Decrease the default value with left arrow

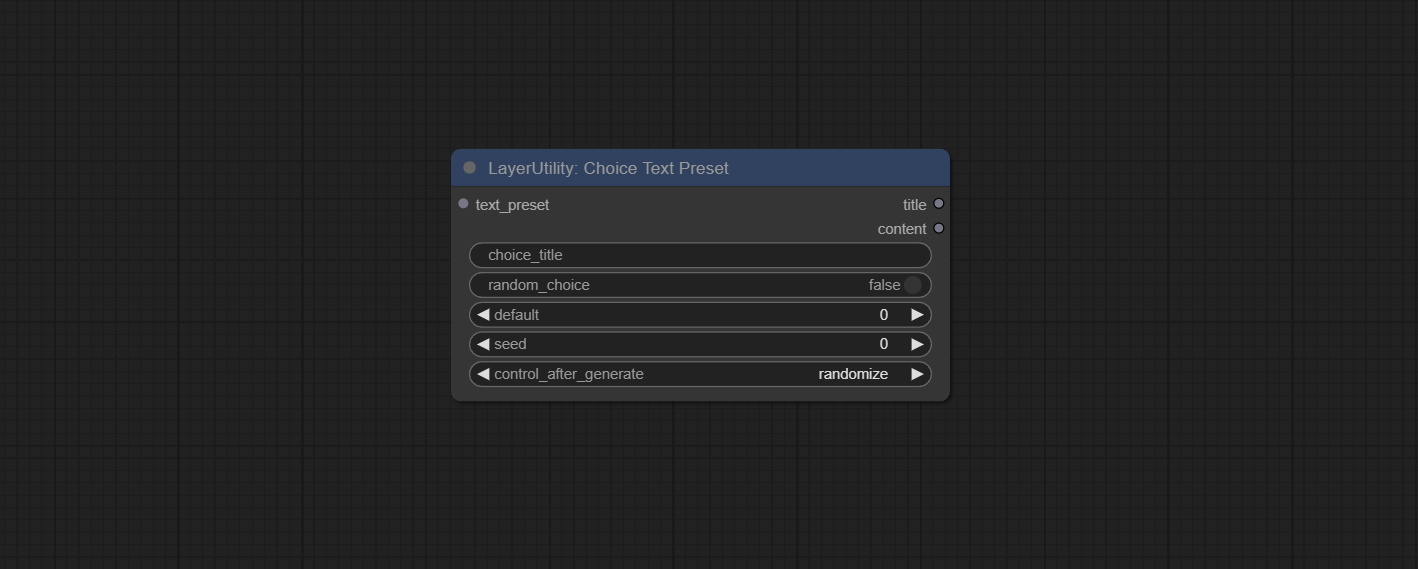tap(483, 315)
